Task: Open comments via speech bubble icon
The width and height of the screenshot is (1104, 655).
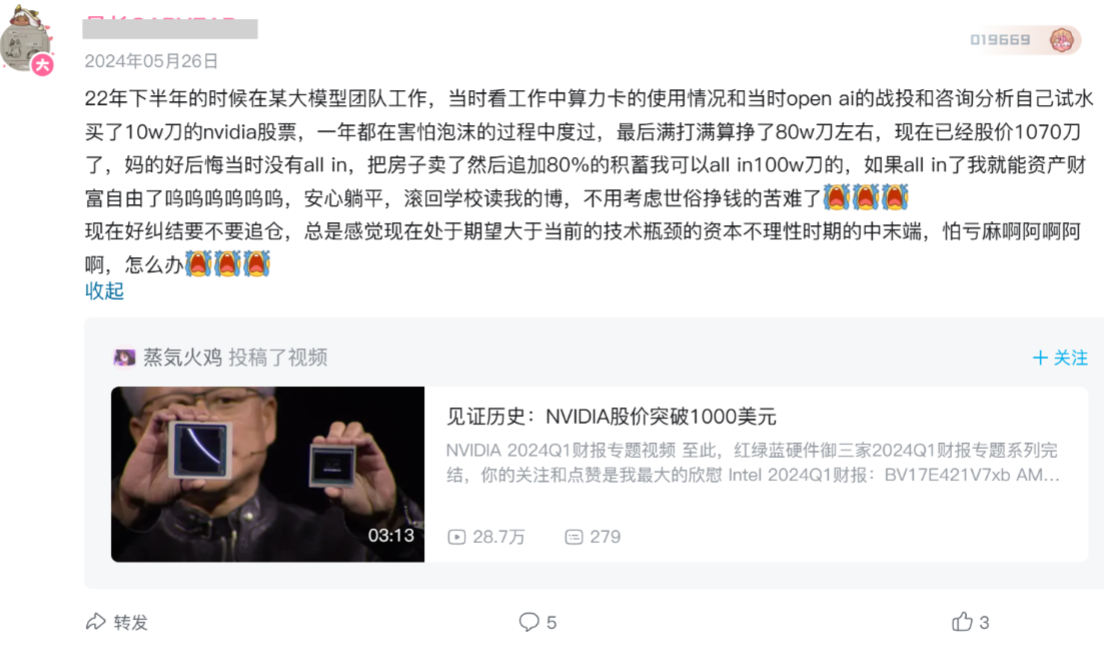Action: click(x=529, y=622)
